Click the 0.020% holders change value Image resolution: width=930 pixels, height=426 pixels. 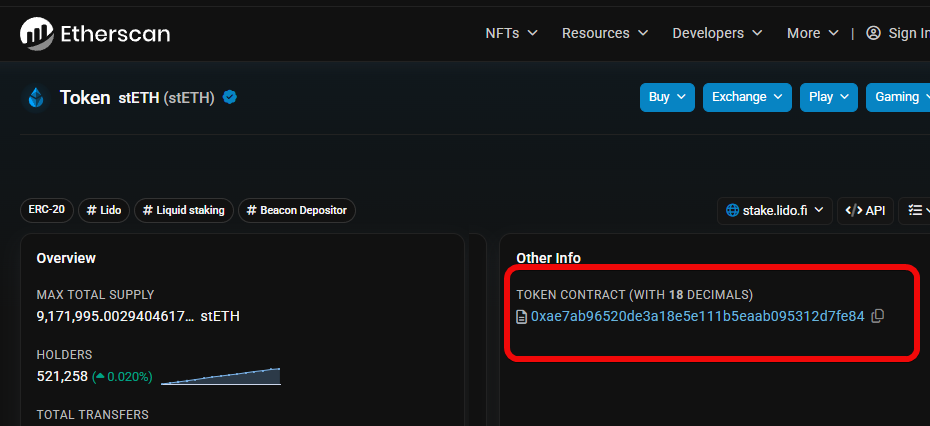123,377
